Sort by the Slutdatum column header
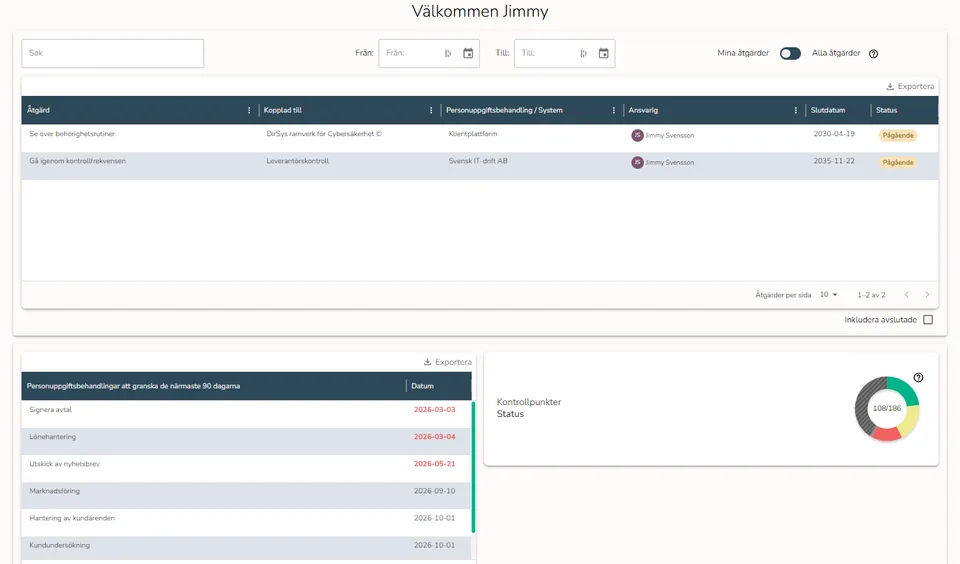 coord(828,110)
